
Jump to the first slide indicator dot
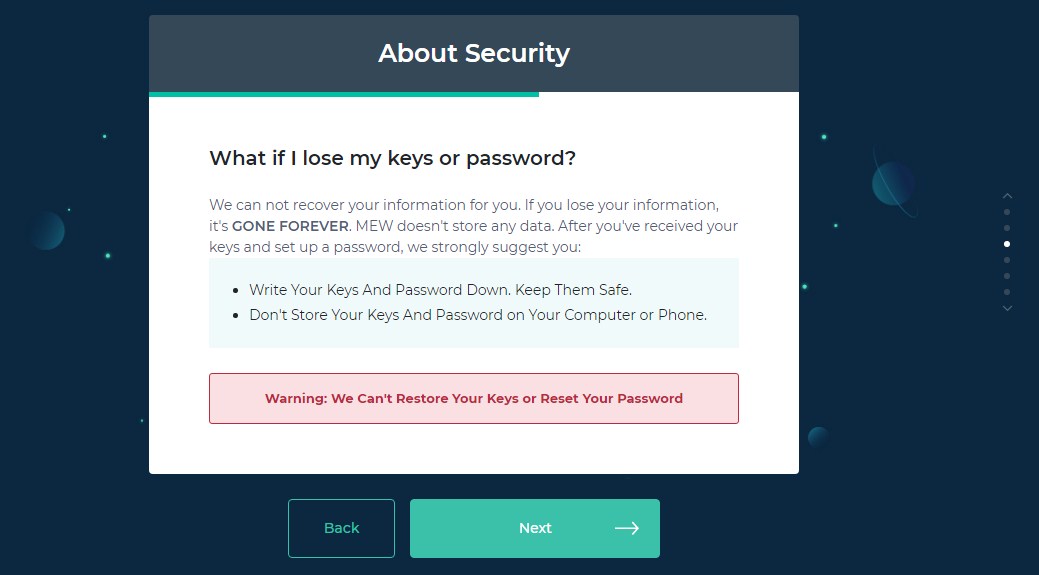(x=1007, y=212)
